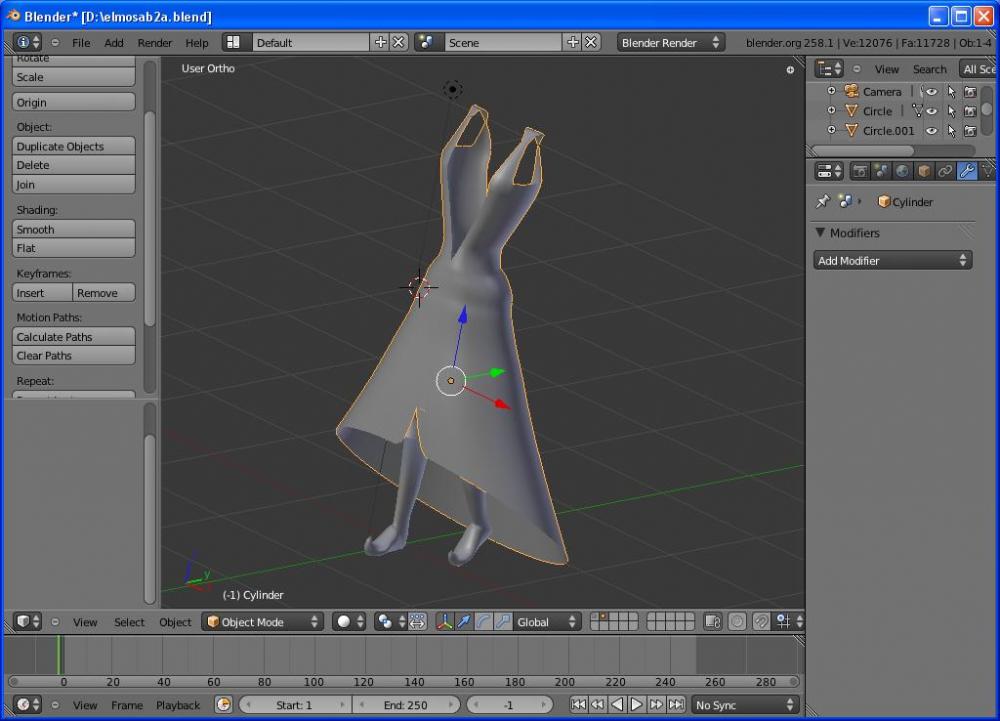Image resolution: width=1000 pixels, height=721 pixels.
Task: Jump to last frame in timeline
Action: pyautogui.click(x=675, y=705)
